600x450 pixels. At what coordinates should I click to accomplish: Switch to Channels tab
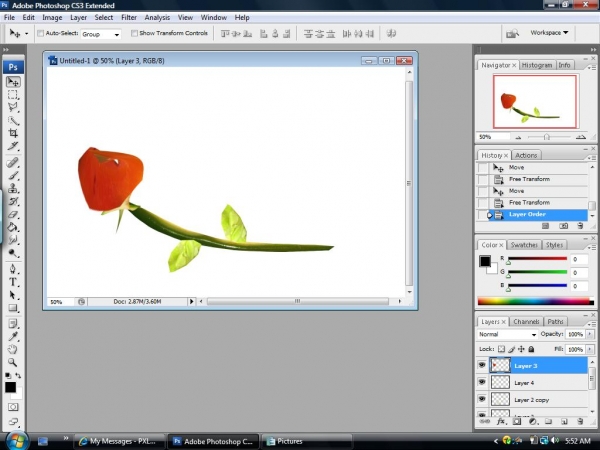526,322
